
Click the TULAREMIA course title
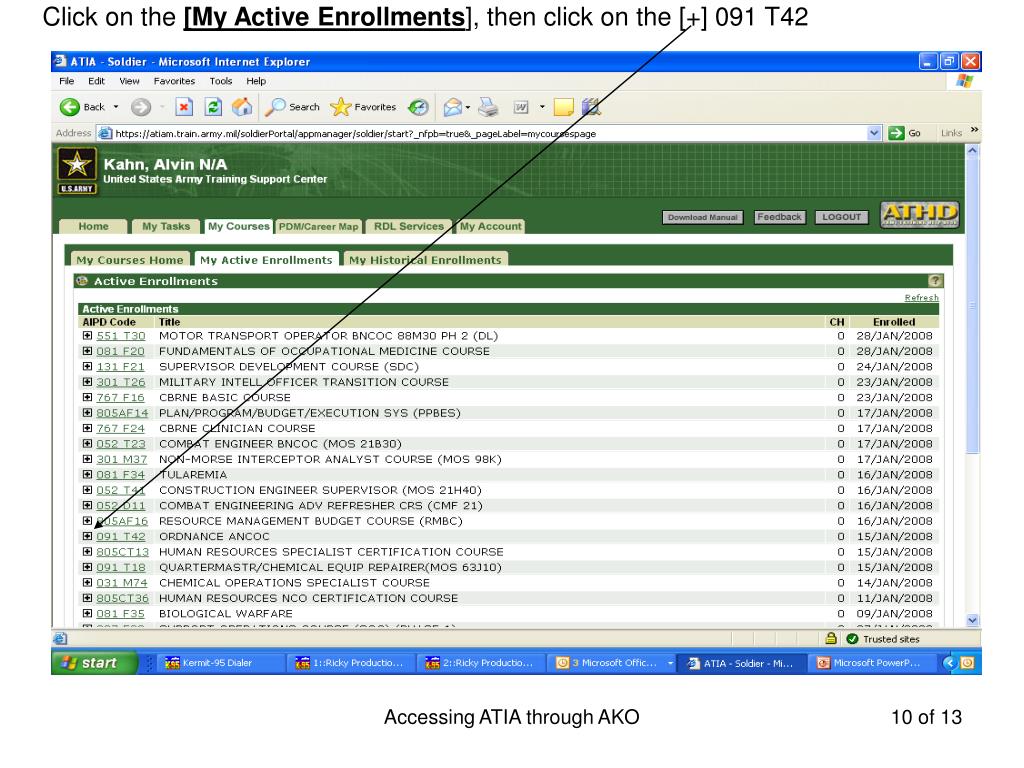click(x=193, y=475)
